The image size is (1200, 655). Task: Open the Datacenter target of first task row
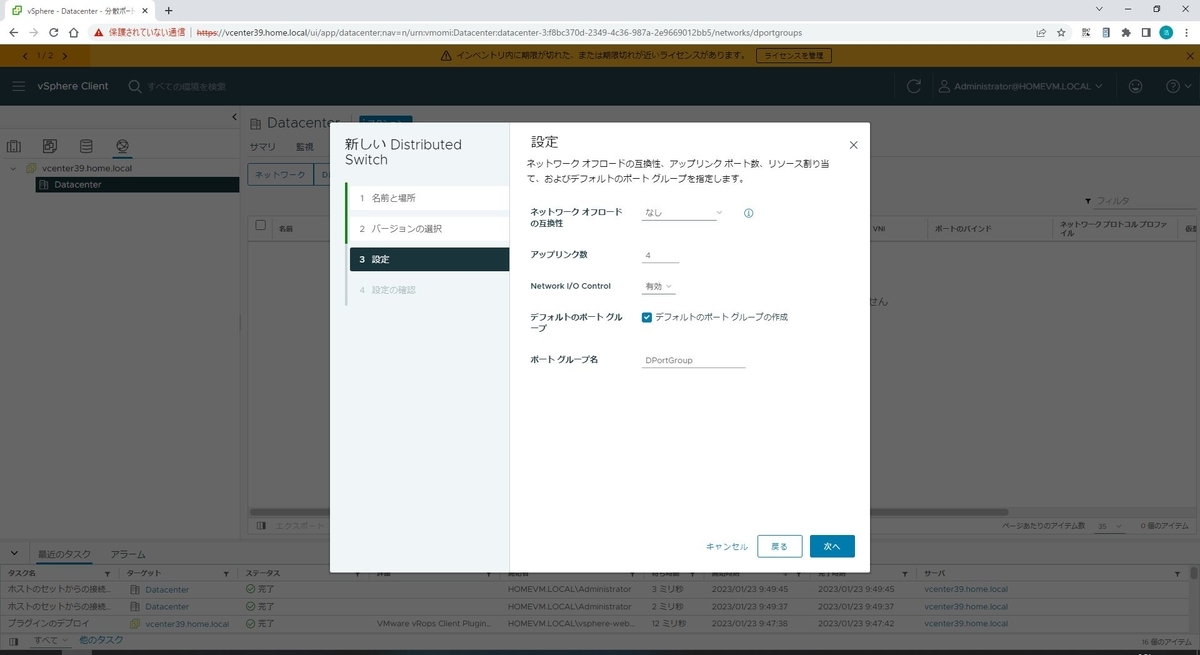(x=166, y=589)
